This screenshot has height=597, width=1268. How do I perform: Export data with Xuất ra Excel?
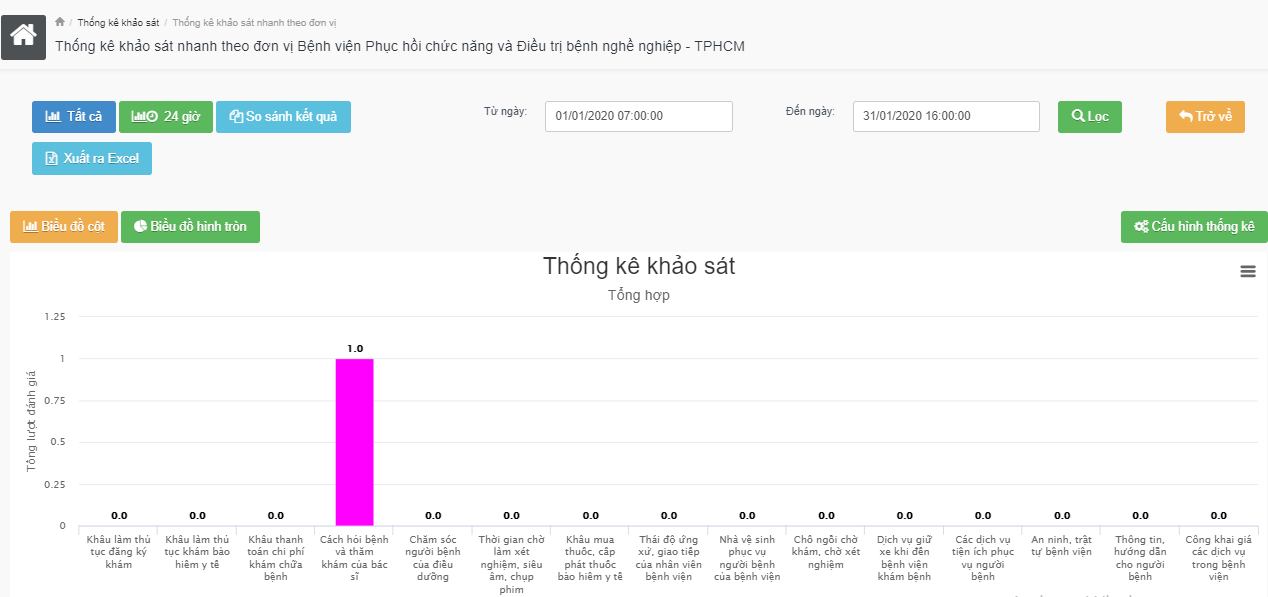(92, 159)
